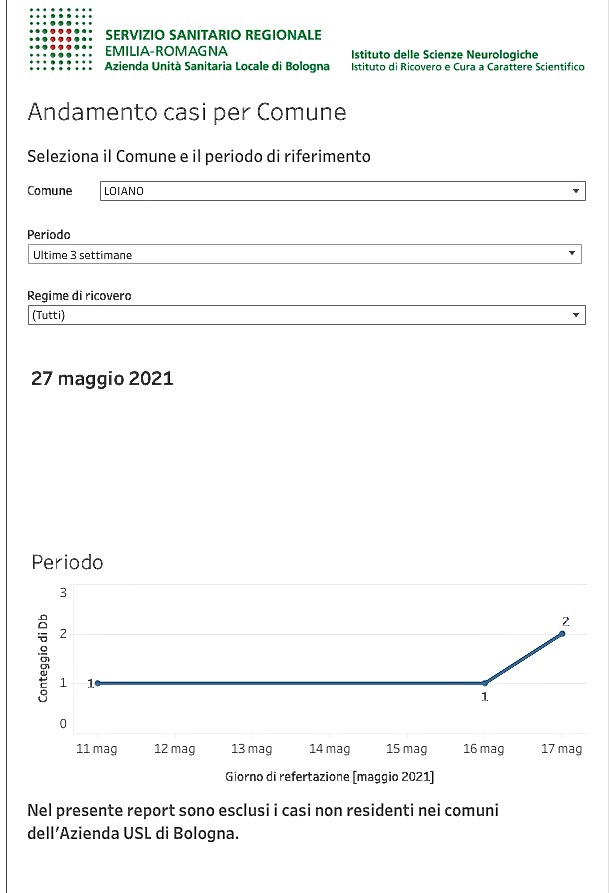Click the (Tutti) regime selection box

pyautogui.click(x=306, y=315)
